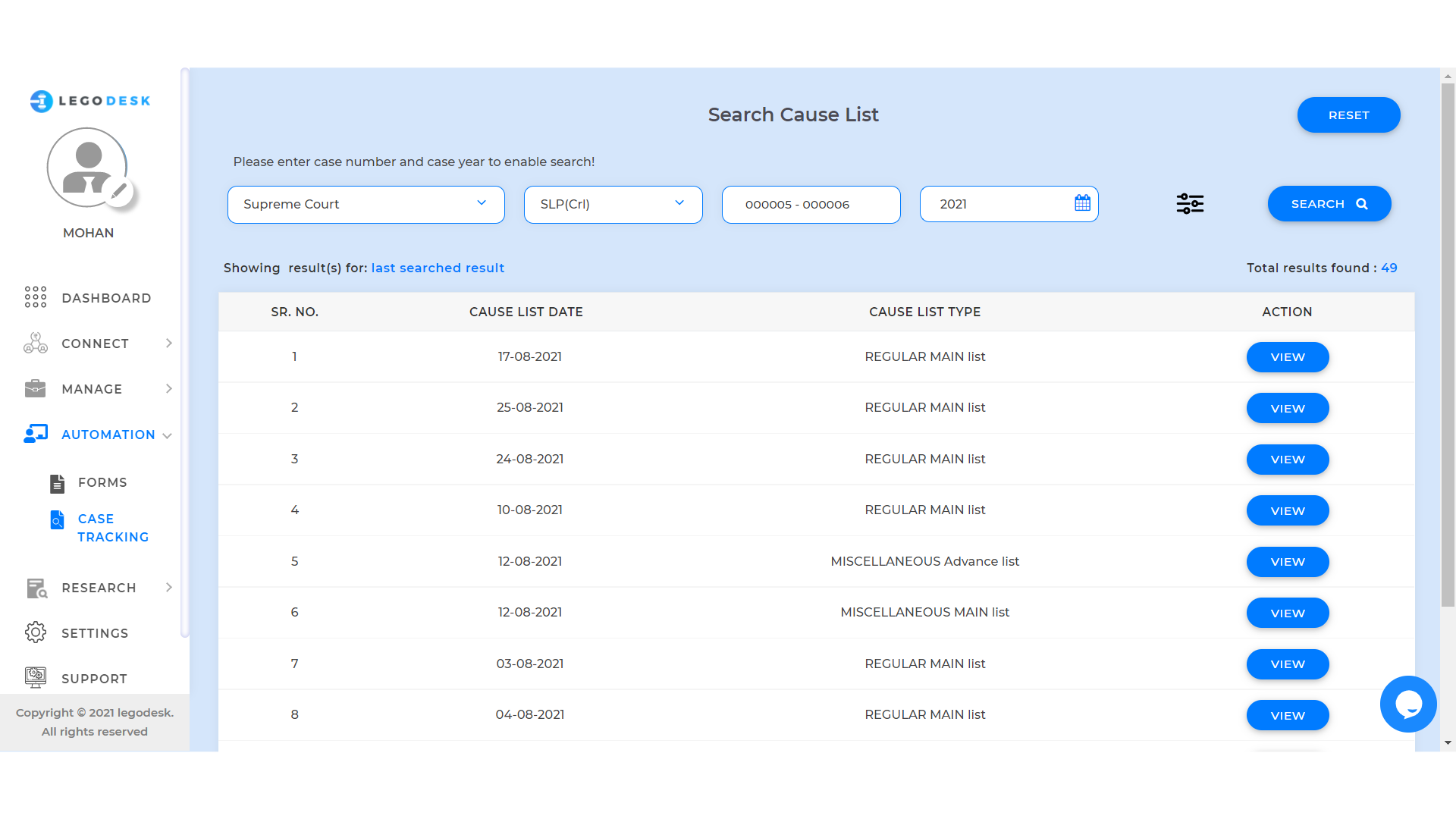Click the Sr. No. column header
The width and height of the screenshot is (1456, 819).
(x=294, y=312)
